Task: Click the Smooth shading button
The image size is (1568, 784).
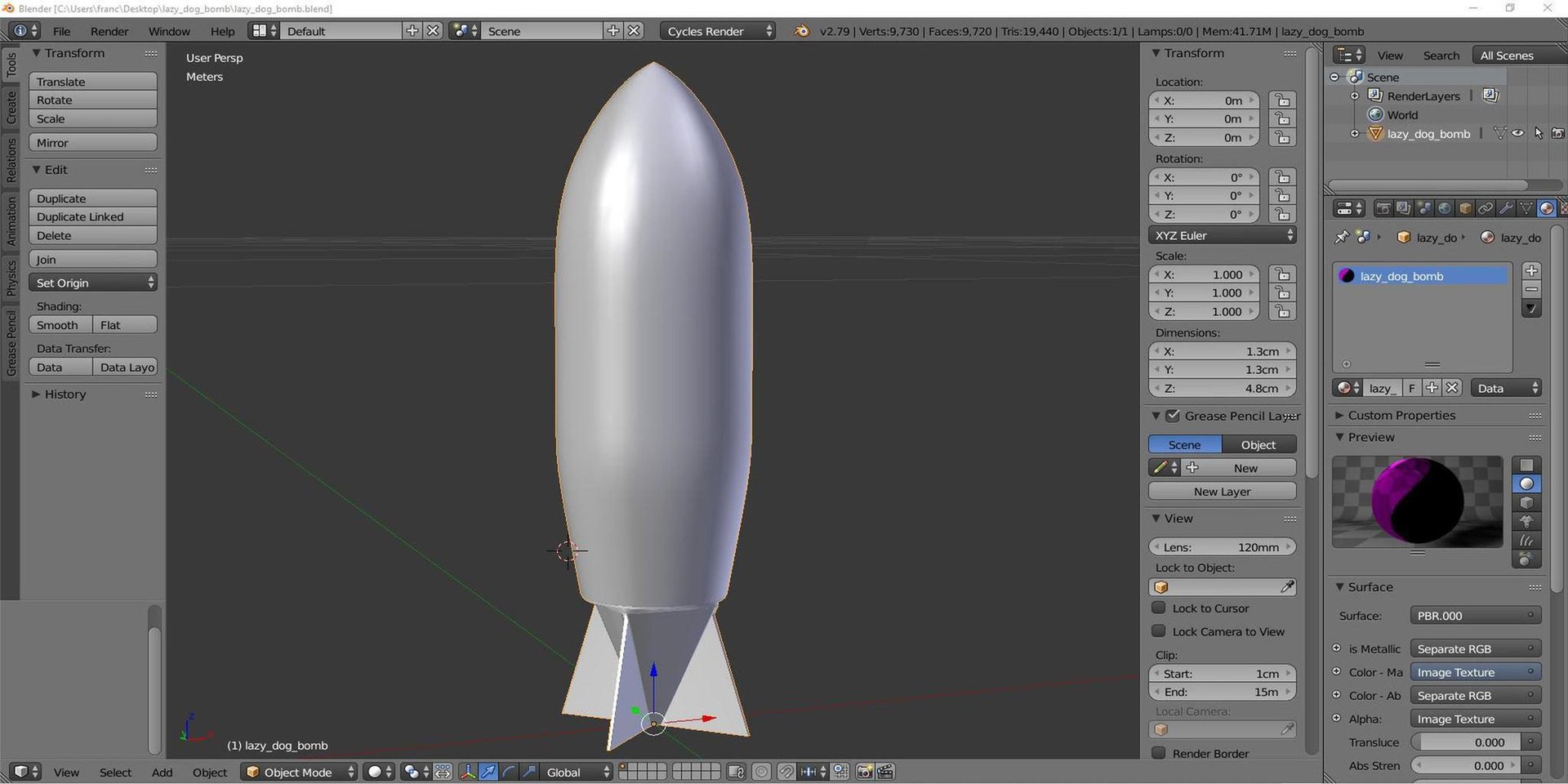Action: pyautogui.click(x=60, y=325)
